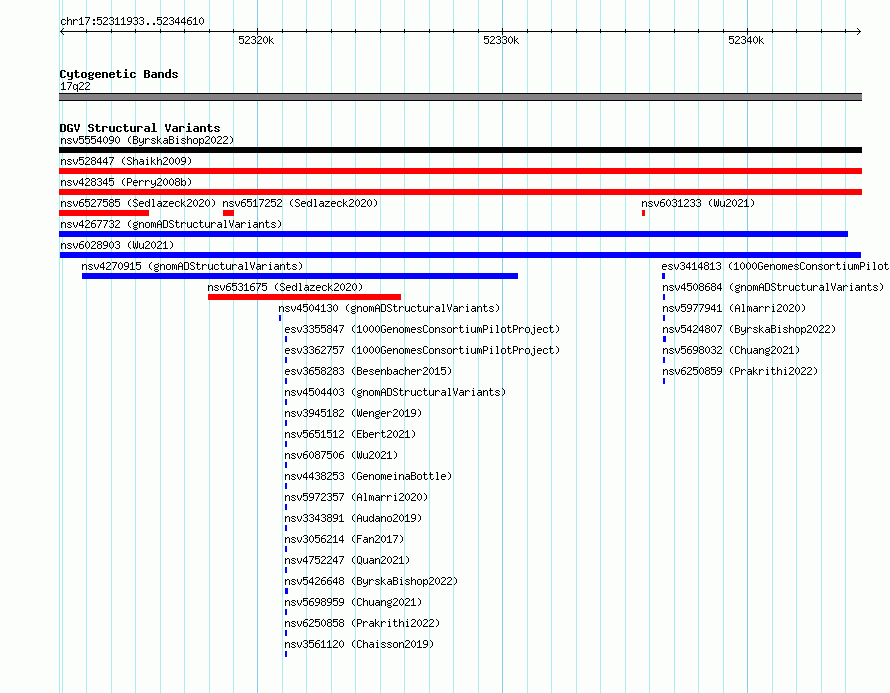Select nsv6250858 (Prakrithi2022) label
This screenshot has width=890, height=693.
click(x=362, y=623)
